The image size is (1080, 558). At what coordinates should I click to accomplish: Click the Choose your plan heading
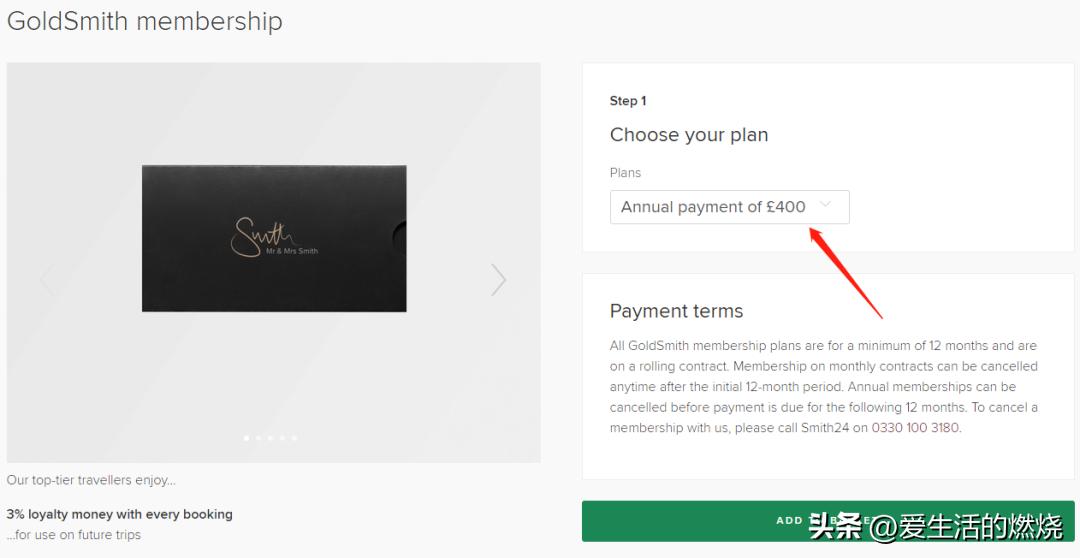[689, 135]
